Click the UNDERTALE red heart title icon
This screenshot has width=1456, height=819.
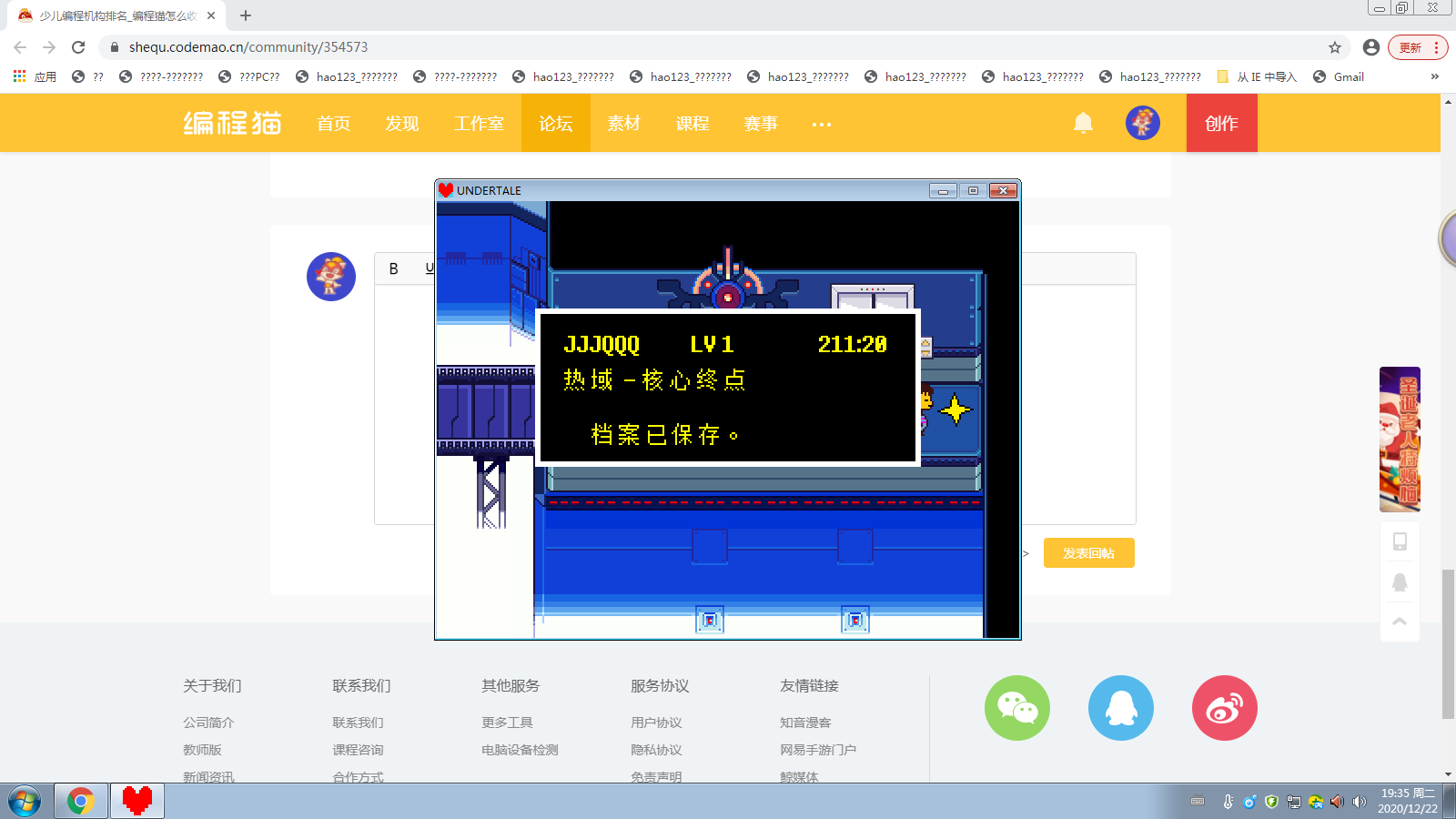pyautogui.click(x=446, y=190)
